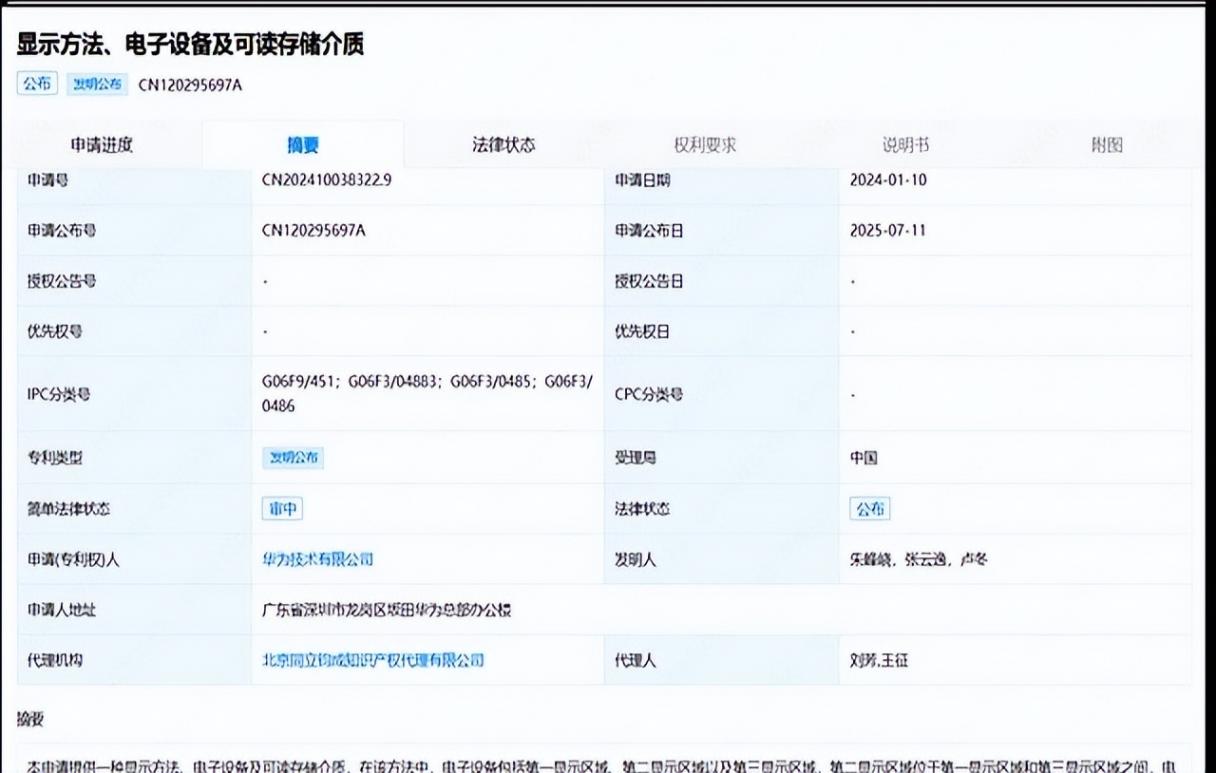The image size is (1216, 773).
Task: Open the 北京同立钧成知识产权代理有限公司 agency link
Action: (x=372, y=660)
